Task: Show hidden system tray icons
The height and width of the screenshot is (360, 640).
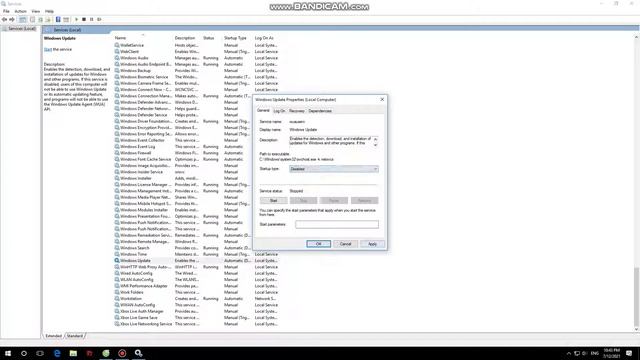Action: [x=569, y=353]
